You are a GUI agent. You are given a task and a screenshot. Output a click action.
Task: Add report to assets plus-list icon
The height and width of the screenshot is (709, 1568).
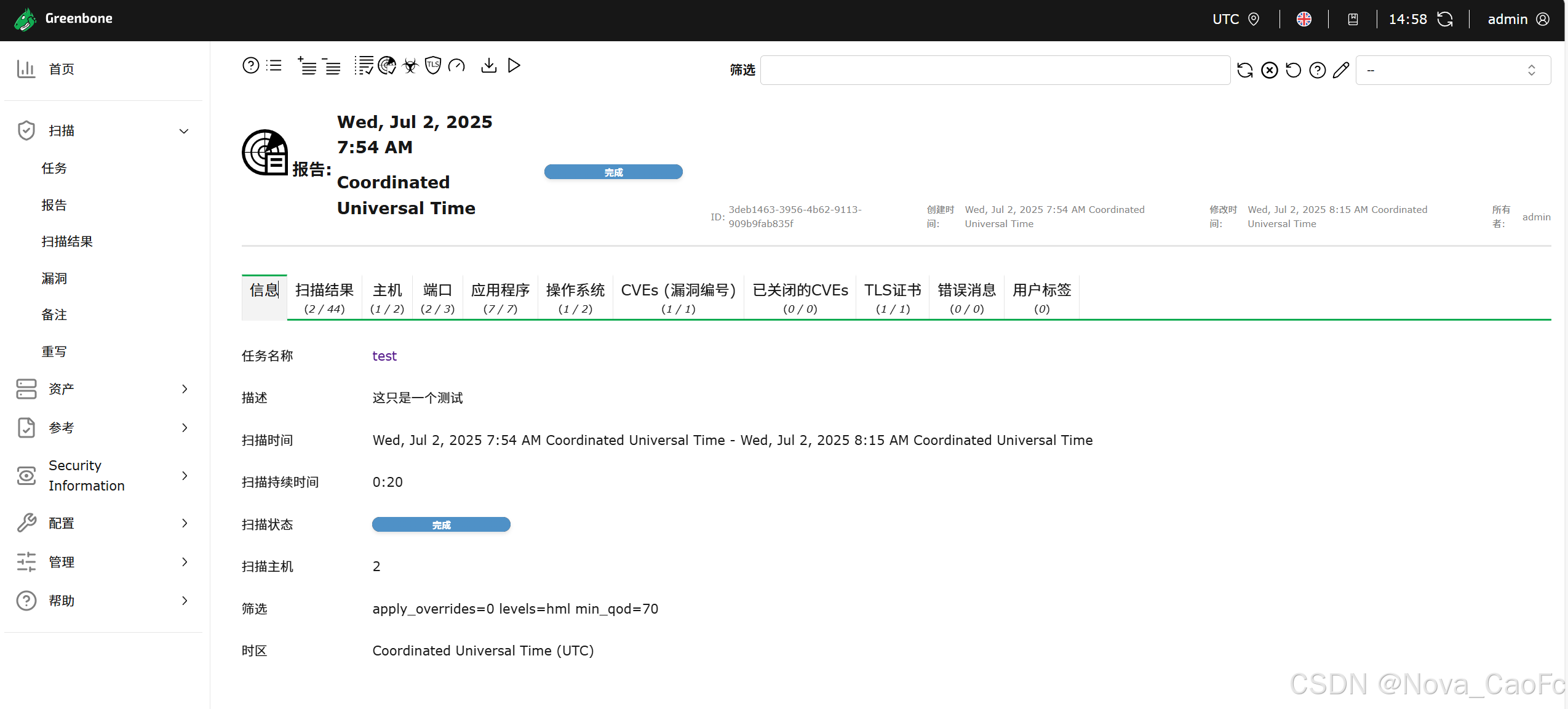(x=307, y=65)
